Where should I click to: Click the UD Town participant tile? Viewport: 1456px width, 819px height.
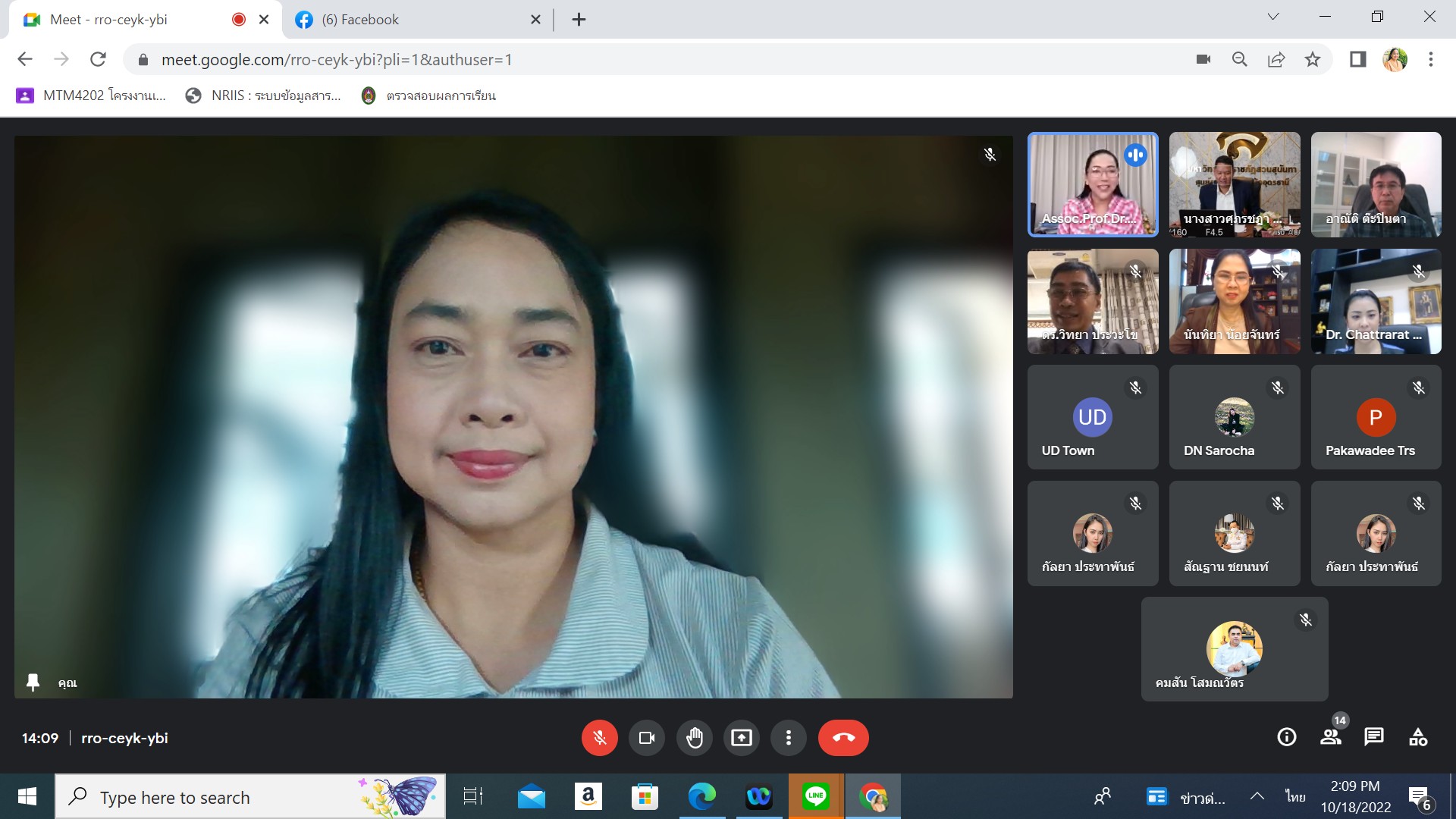point(1092,417)
